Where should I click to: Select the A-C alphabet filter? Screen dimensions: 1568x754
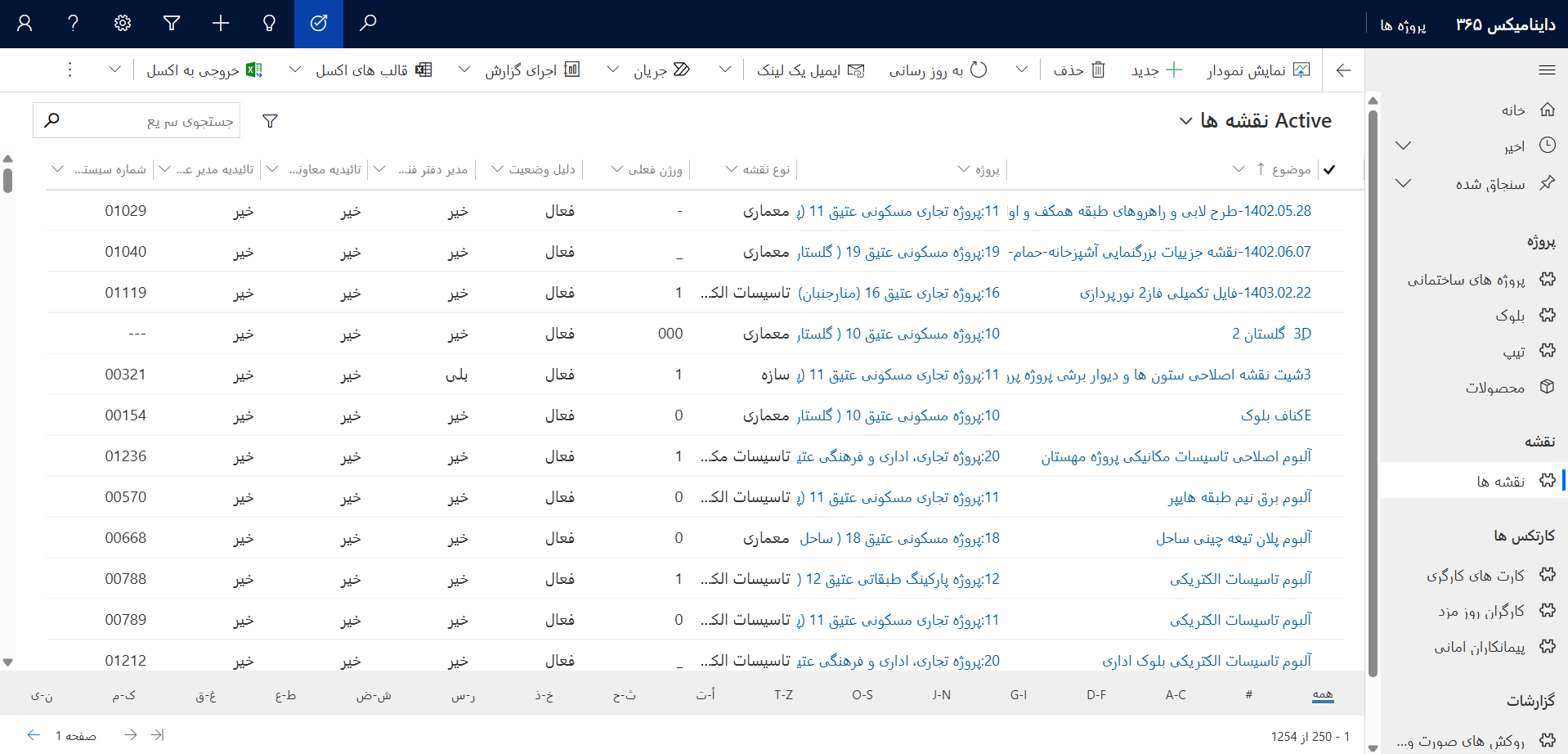(1176, 694)
